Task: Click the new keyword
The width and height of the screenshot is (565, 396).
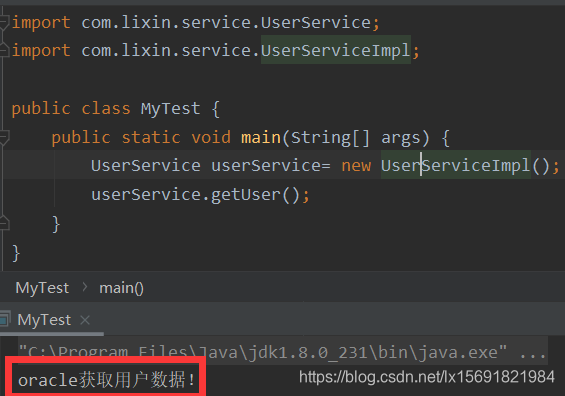Action: (356, 166)
